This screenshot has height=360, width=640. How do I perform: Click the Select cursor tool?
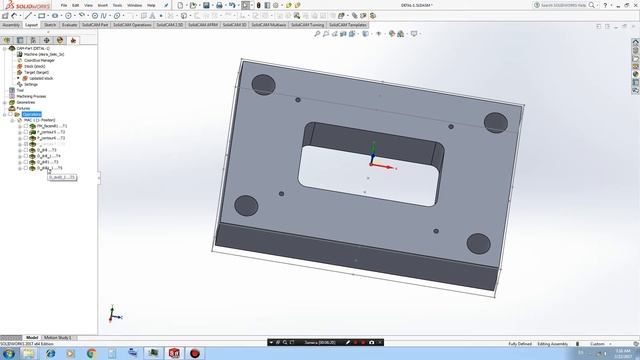click(x=245, y=5)
